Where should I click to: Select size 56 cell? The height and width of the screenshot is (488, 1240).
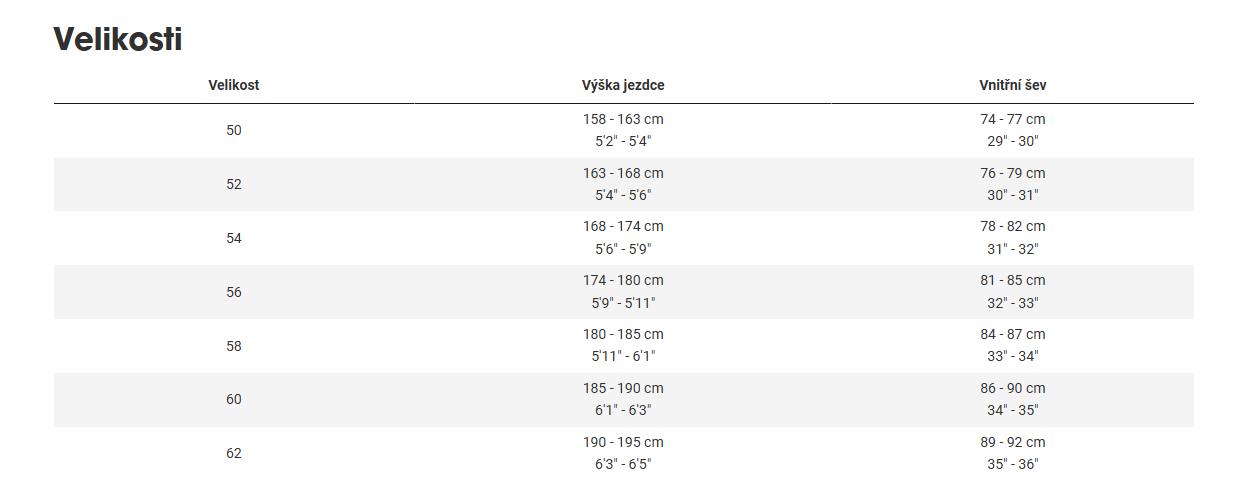(234, 292)
